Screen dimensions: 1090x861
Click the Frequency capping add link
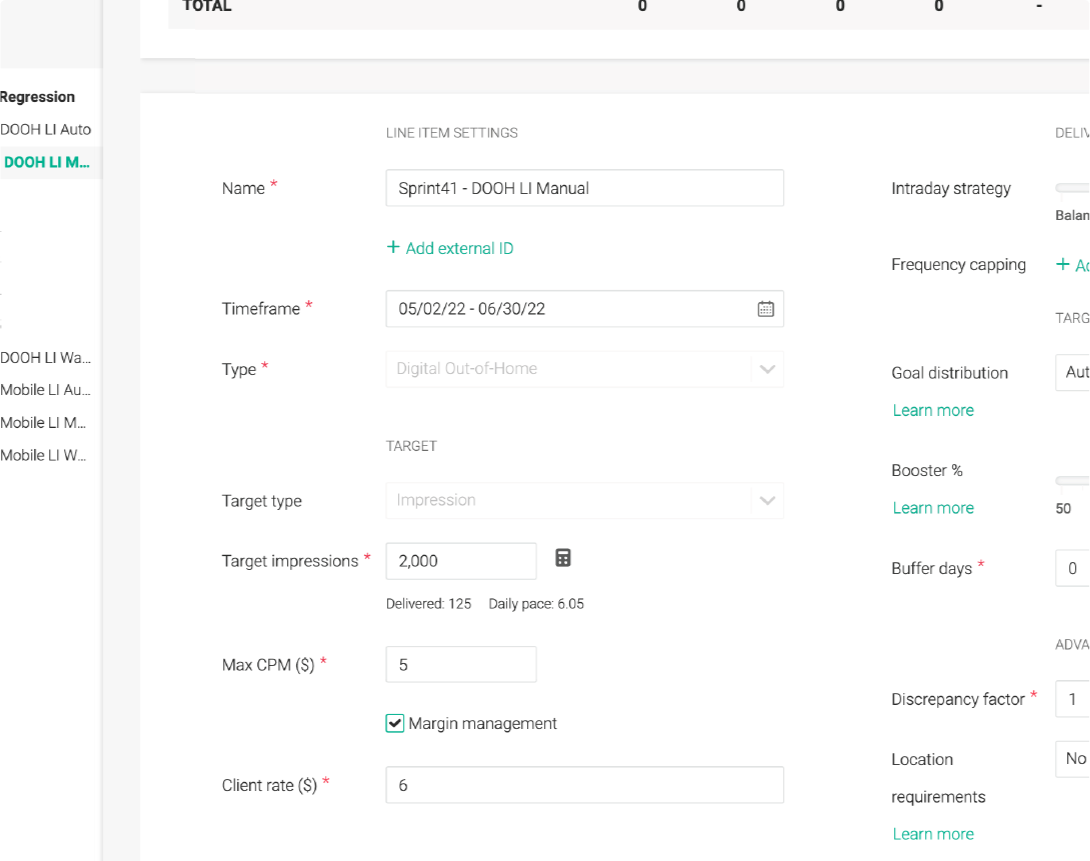(1072, 265)
